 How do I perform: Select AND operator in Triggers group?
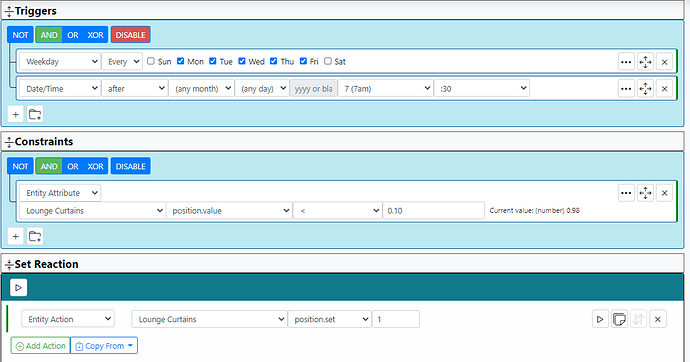[x=49, y=35]
